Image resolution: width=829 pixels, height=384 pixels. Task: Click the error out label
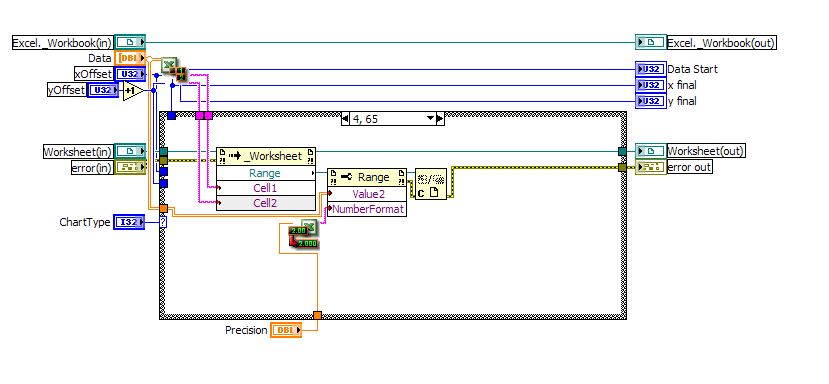689,167
